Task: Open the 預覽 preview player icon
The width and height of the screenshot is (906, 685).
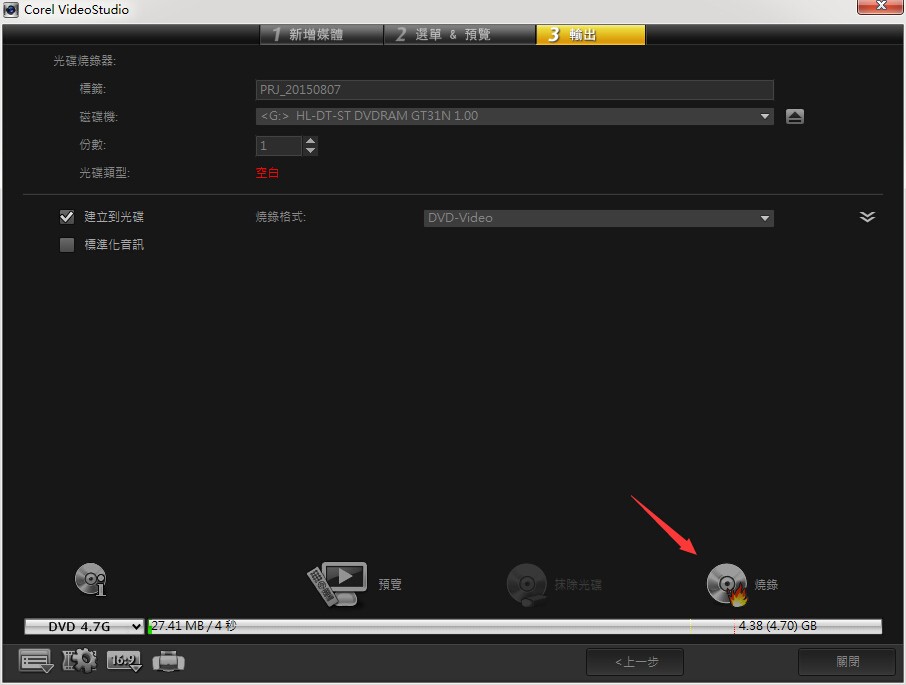Action: click(337, 583)
